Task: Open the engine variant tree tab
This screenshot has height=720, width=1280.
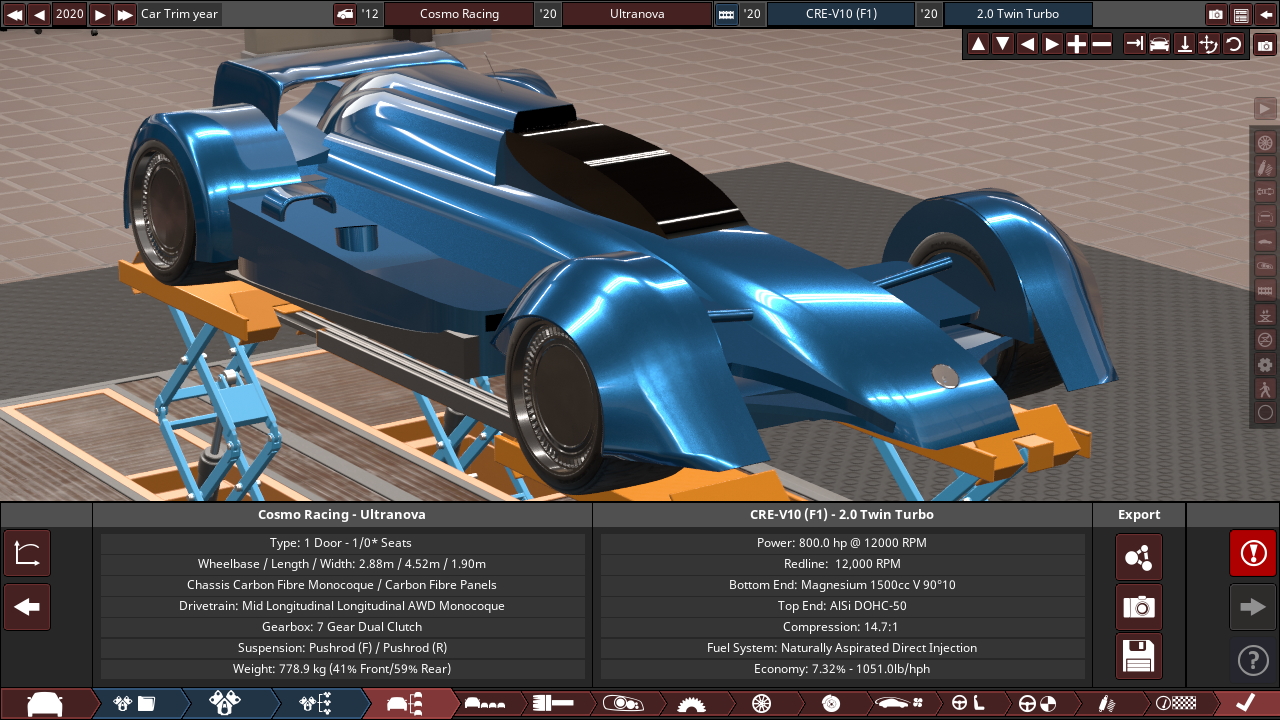Action: 315,703
